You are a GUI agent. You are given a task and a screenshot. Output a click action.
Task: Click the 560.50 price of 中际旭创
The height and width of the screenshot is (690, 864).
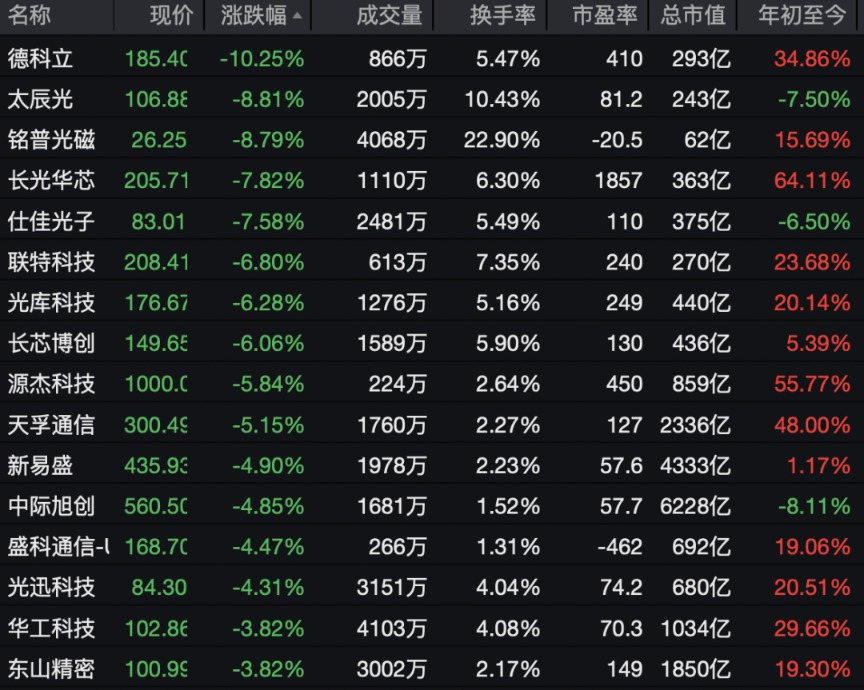click(156, 506)
